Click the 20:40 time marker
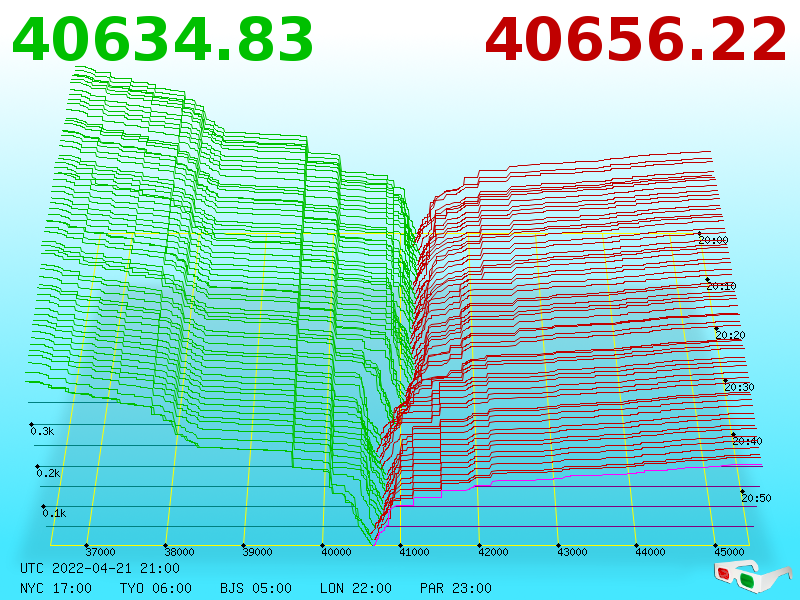This screenshot has width=800, height=600. [x=747, y=441]
